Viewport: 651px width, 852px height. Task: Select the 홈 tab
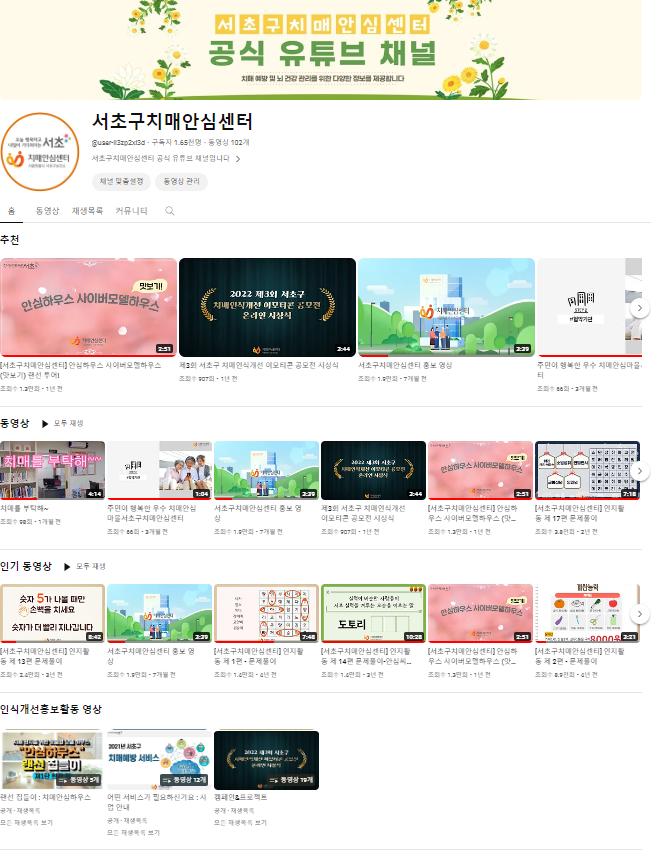tap(11, 211)
